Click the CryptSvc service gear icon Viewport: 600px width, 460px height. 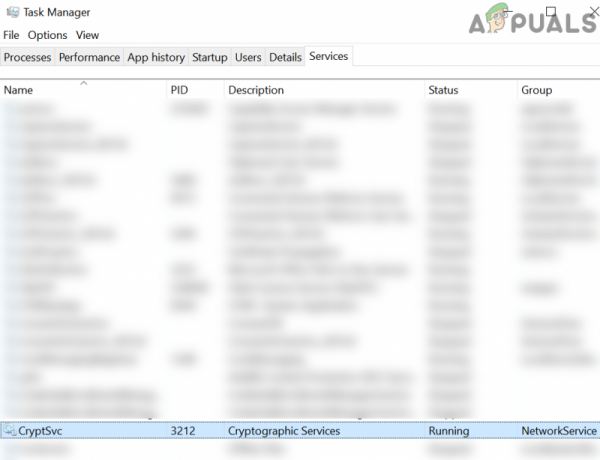[x=10, y=430]
